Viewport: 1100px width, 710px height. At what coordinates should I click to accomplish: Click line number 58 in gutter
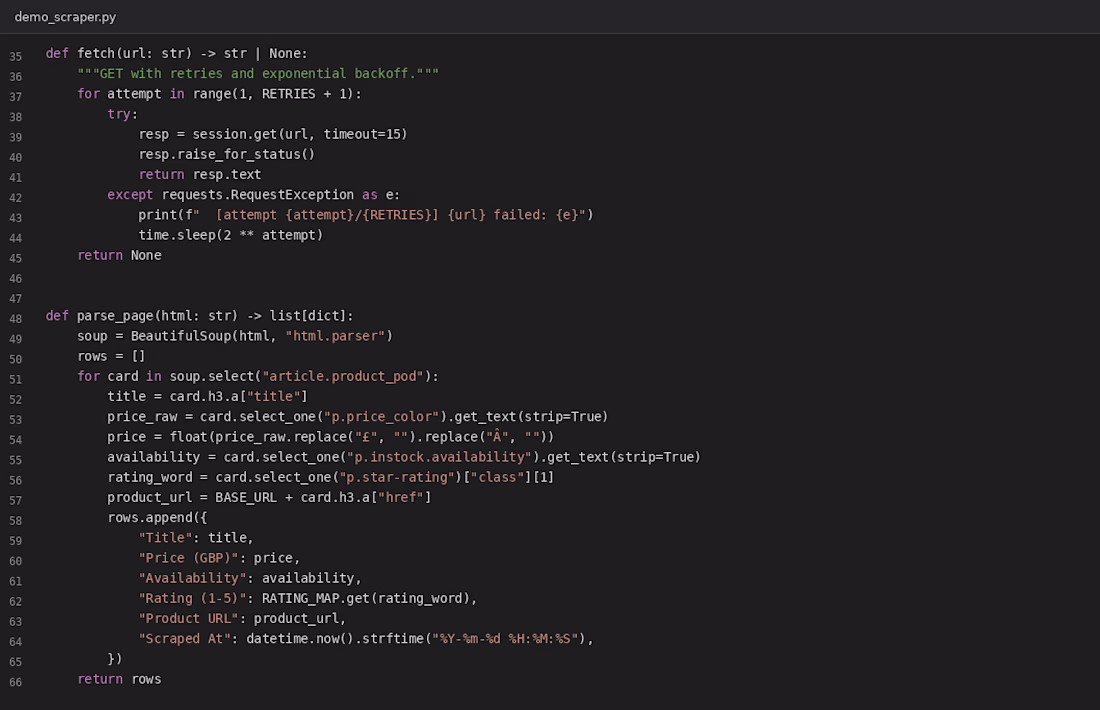tap(15, 521)
